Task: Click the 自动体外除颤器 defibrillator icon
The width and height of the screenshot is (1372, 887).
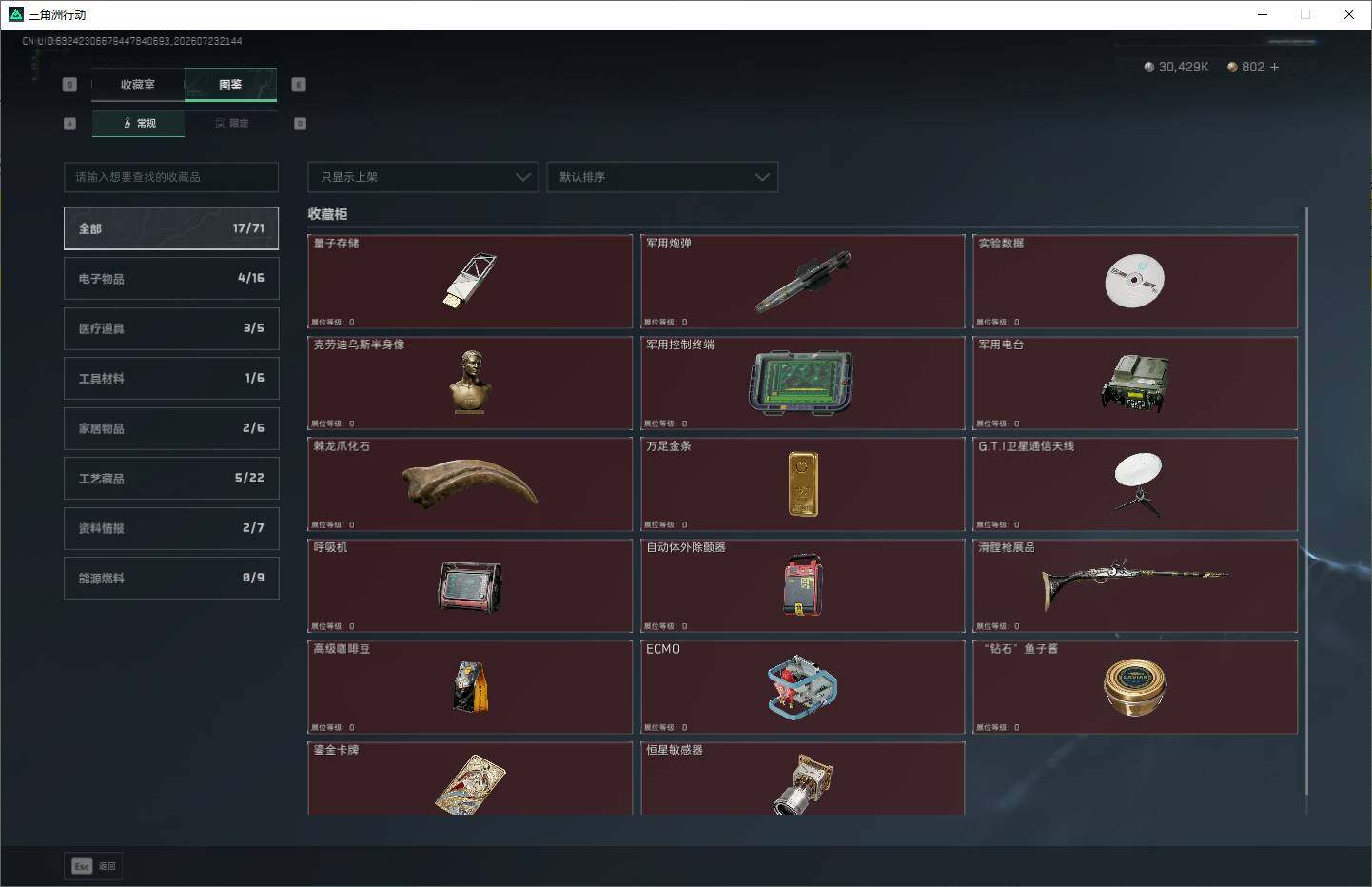Action: coord(802,584)
